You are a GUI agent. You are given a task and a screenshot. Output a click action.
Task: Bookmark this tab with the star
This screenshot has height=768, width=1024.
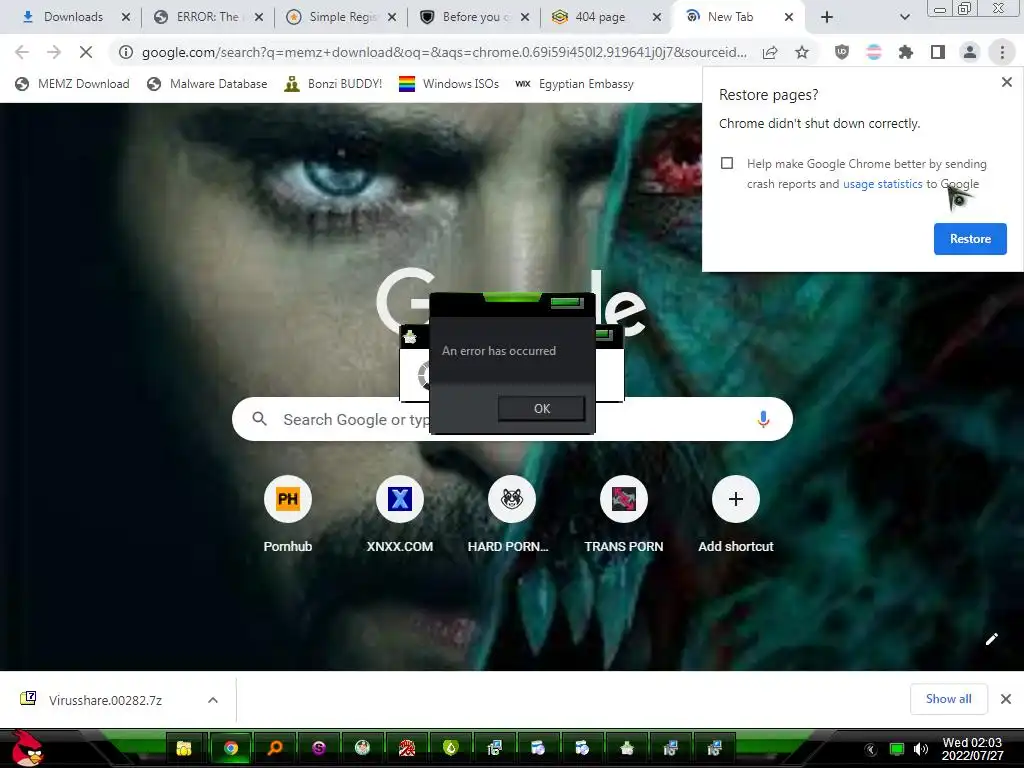(x=802, y=52)
